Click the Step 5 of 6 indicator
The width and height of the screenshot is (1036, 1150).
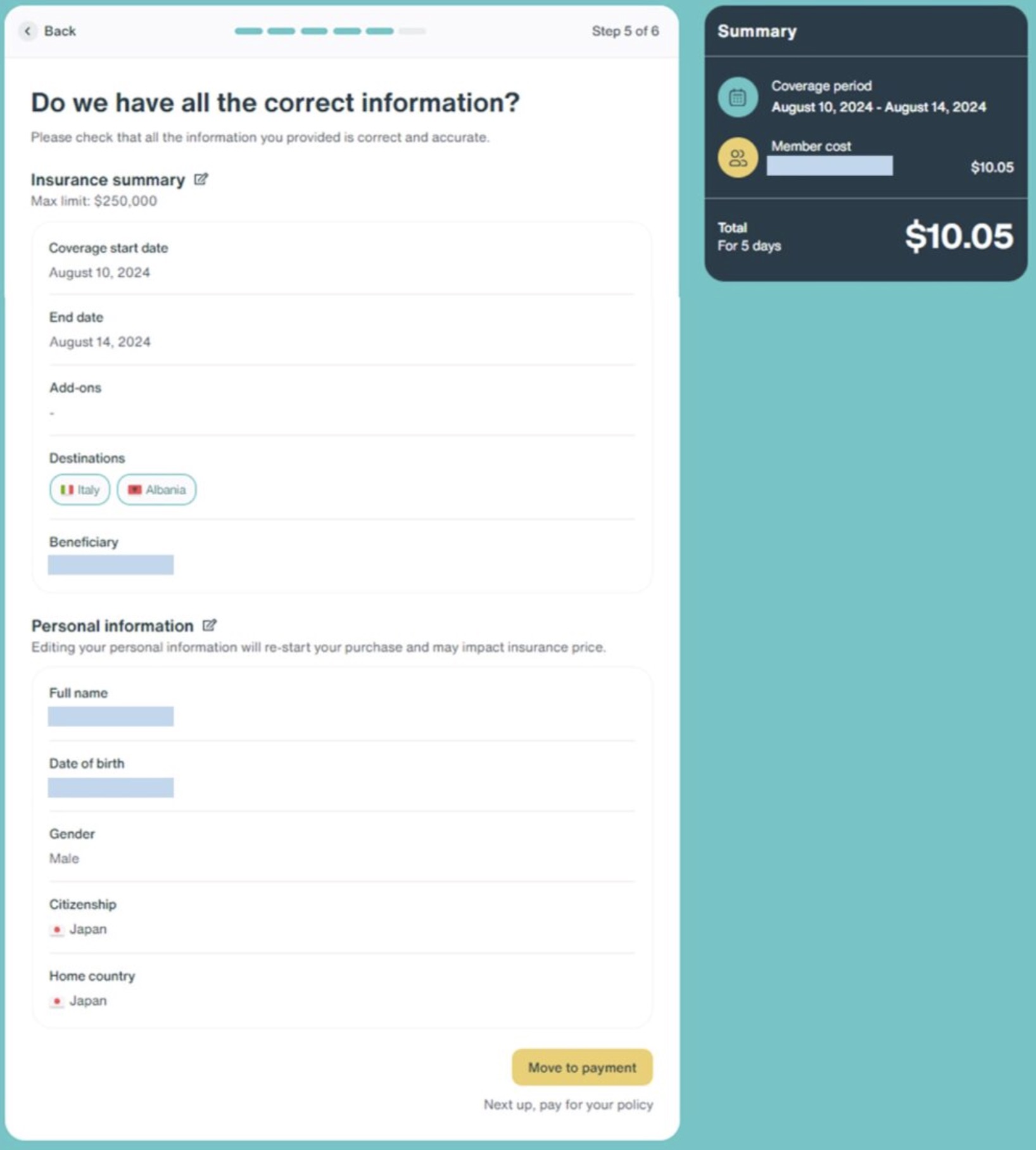tap(625, 31)
